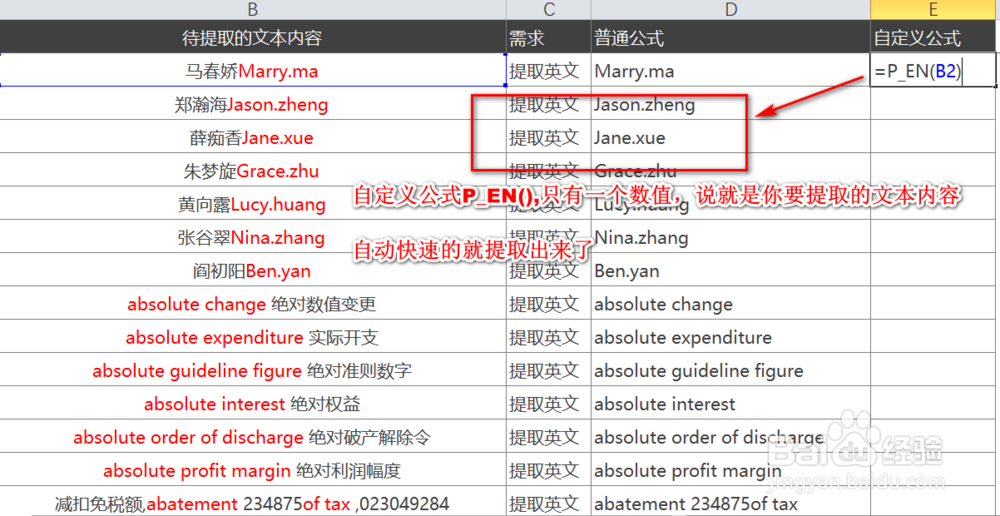1000x516 pixels.
Task: Click 提取英文 in the absolute guideline figure row
Action: (549, 370)
